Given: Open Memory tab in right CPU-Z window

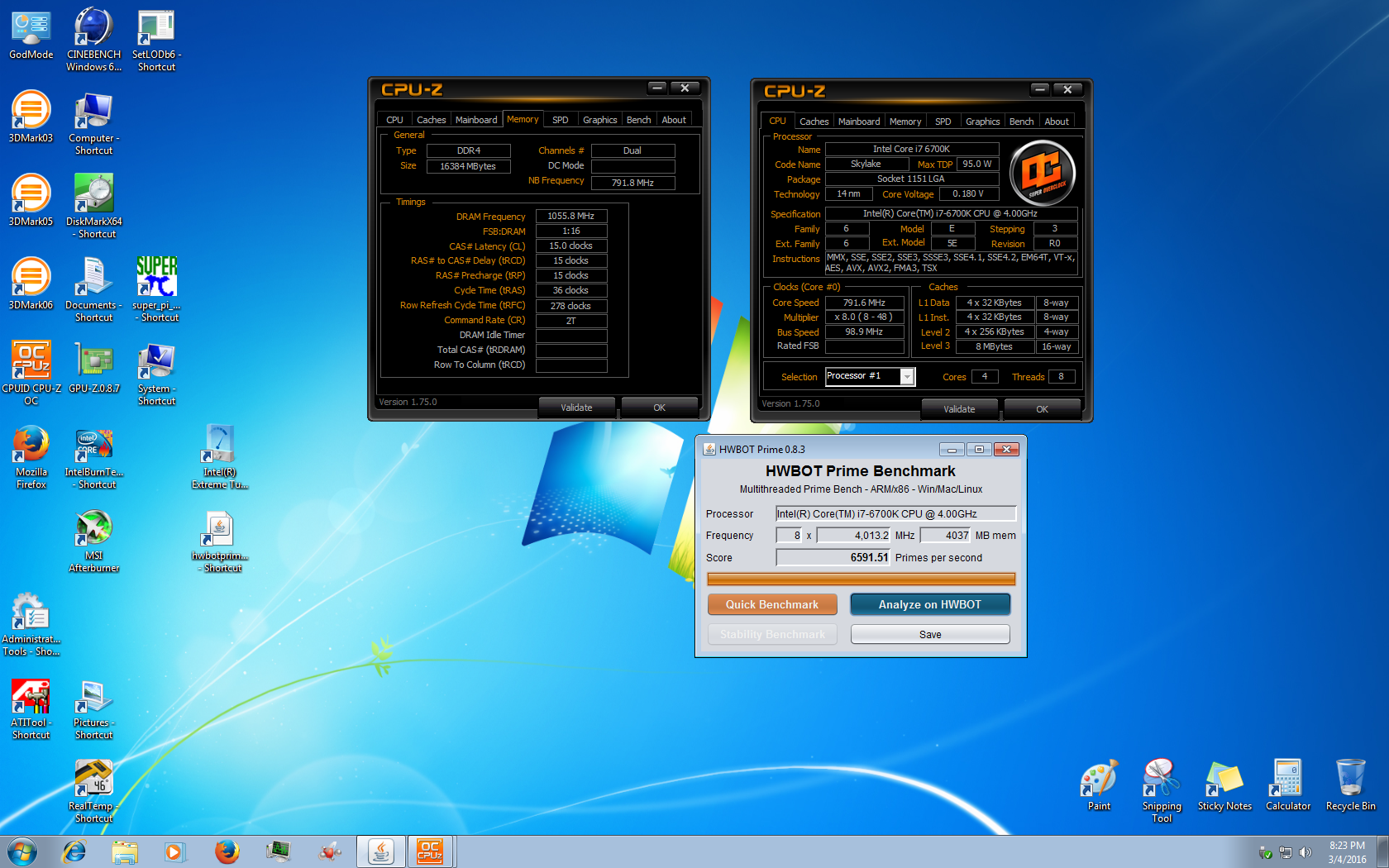Looking at the screenshot, I should pos(905,122).
